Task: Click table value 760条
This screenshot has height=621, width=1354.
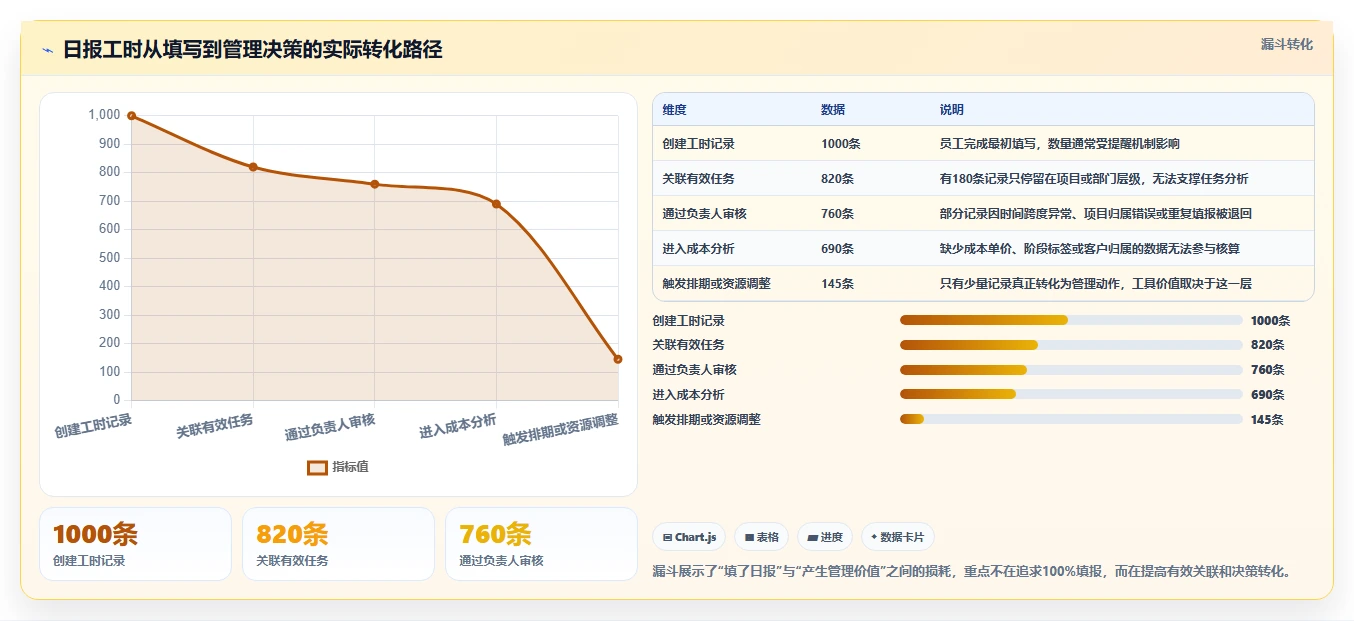Action: point(837,214)
